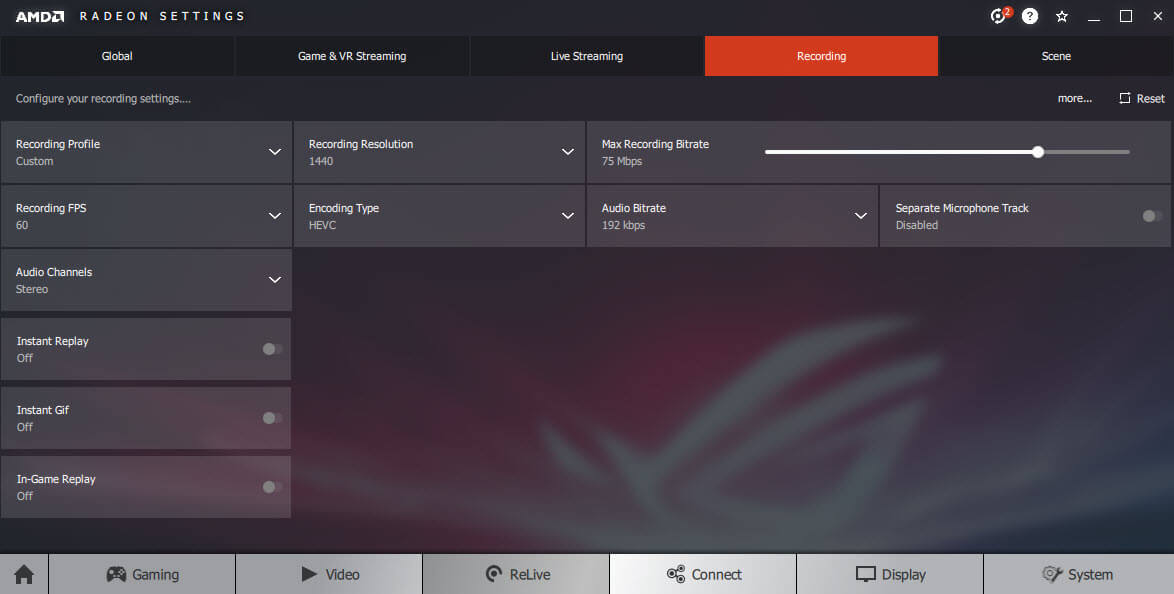Open the Display section
Image resolution: width=1174 pixels, height=594 pixels.
point(890,575)
